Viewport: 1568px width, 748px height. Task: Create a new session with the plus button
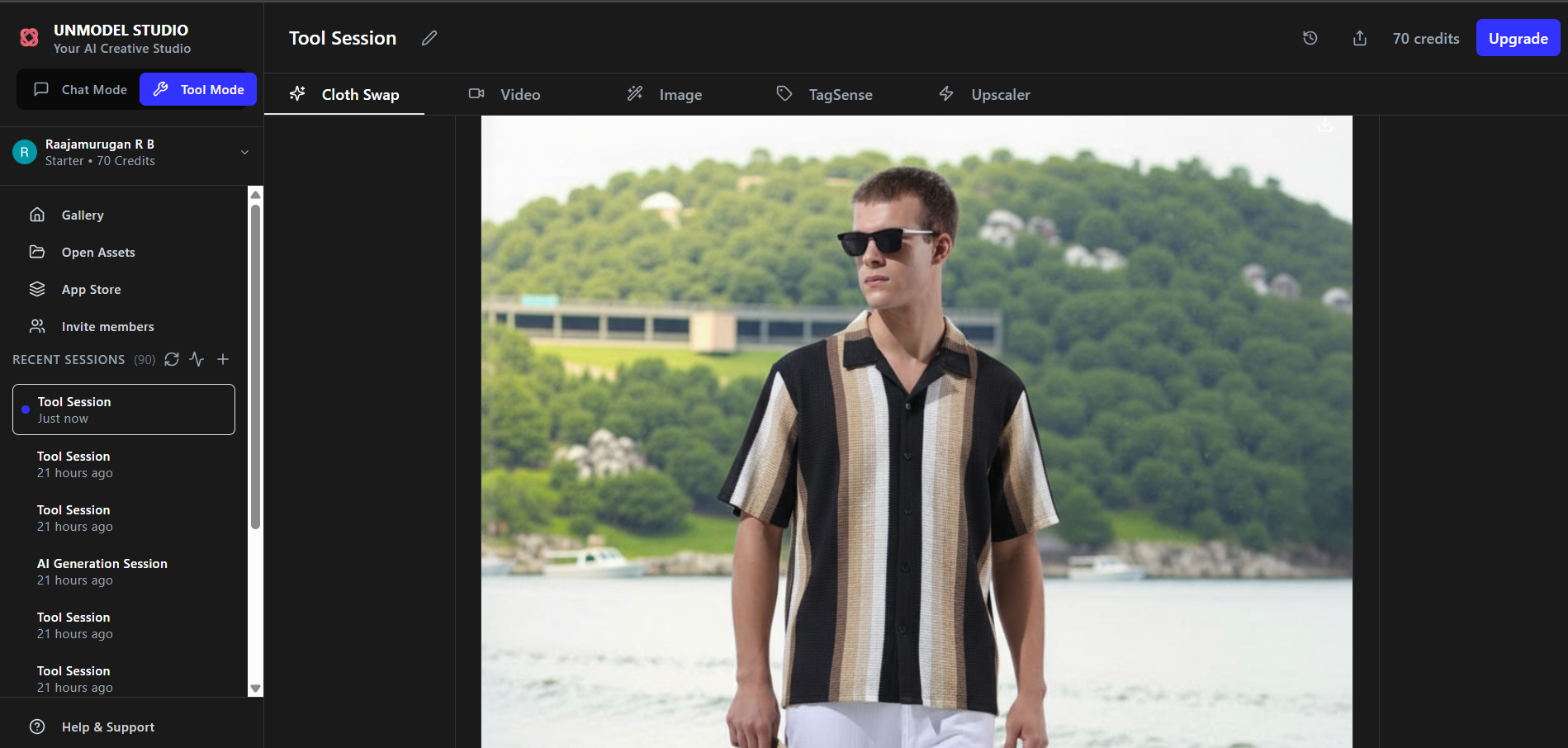(222, 359)
